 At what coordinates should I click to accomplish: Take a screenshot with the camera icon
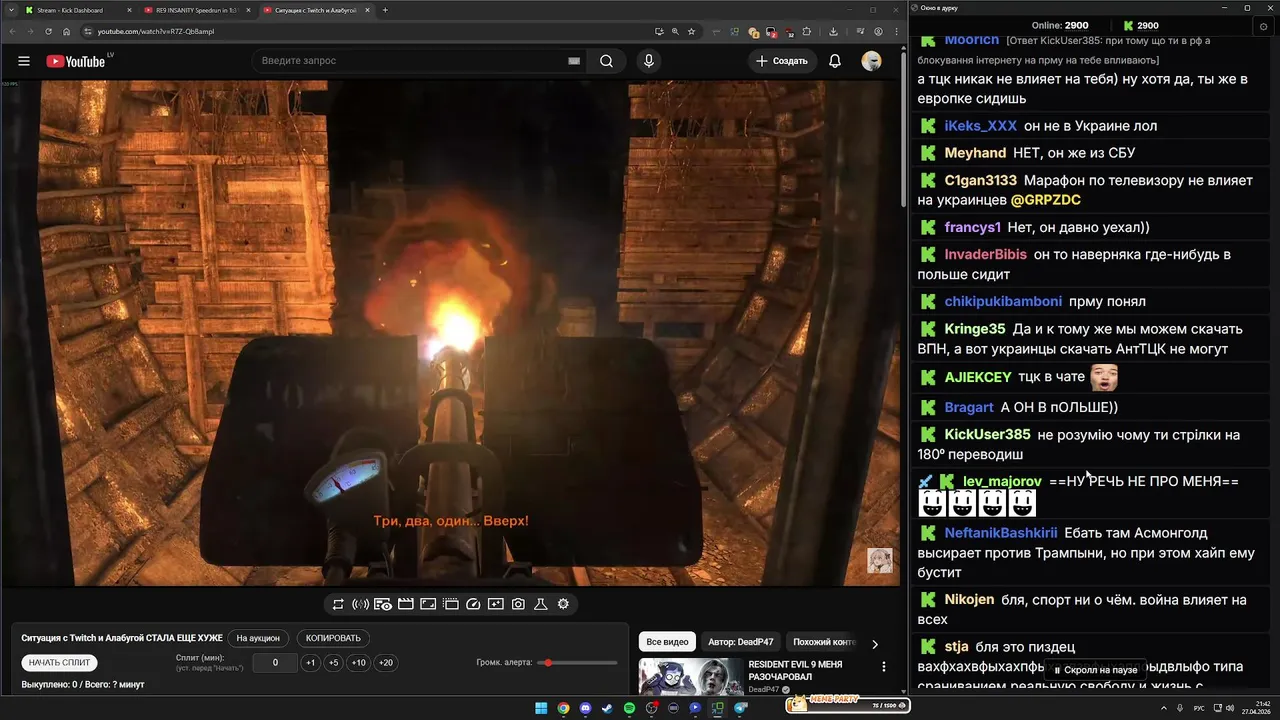click(x=518, y=604)
